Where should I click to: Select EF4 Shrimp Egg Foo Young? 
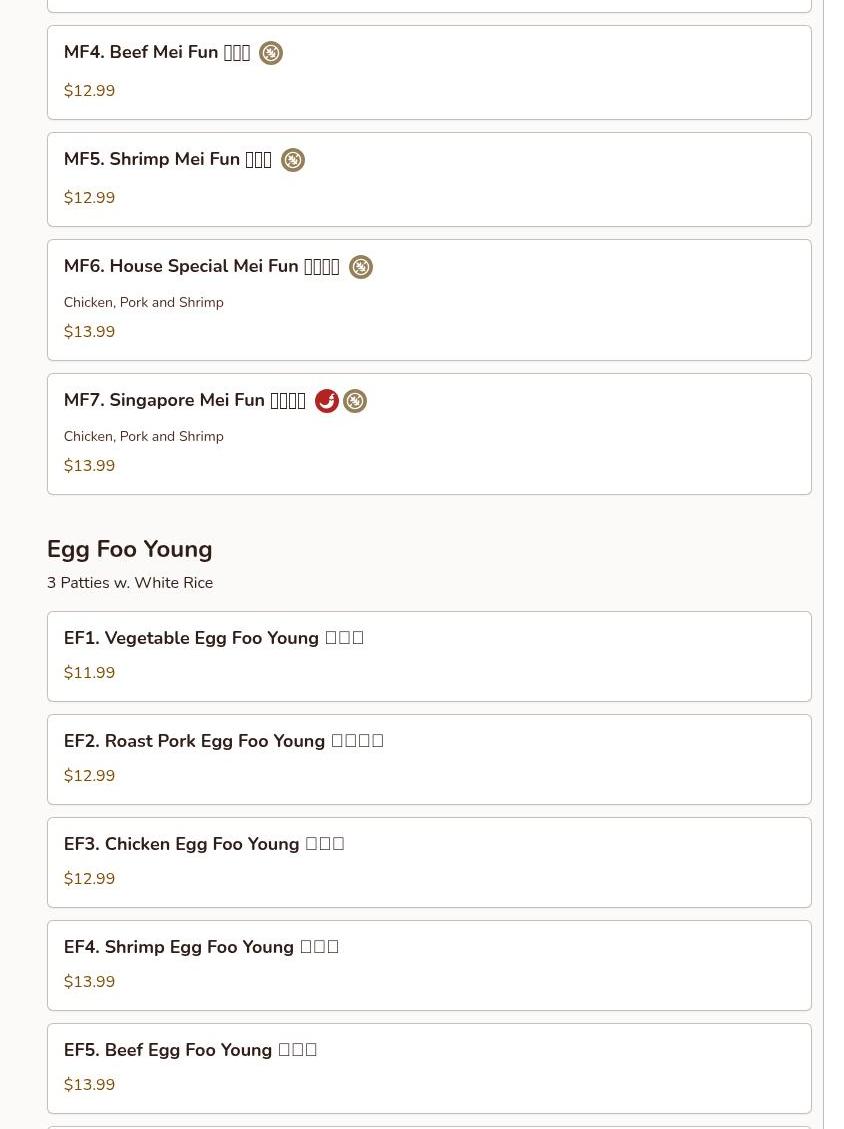pos(201,947)
